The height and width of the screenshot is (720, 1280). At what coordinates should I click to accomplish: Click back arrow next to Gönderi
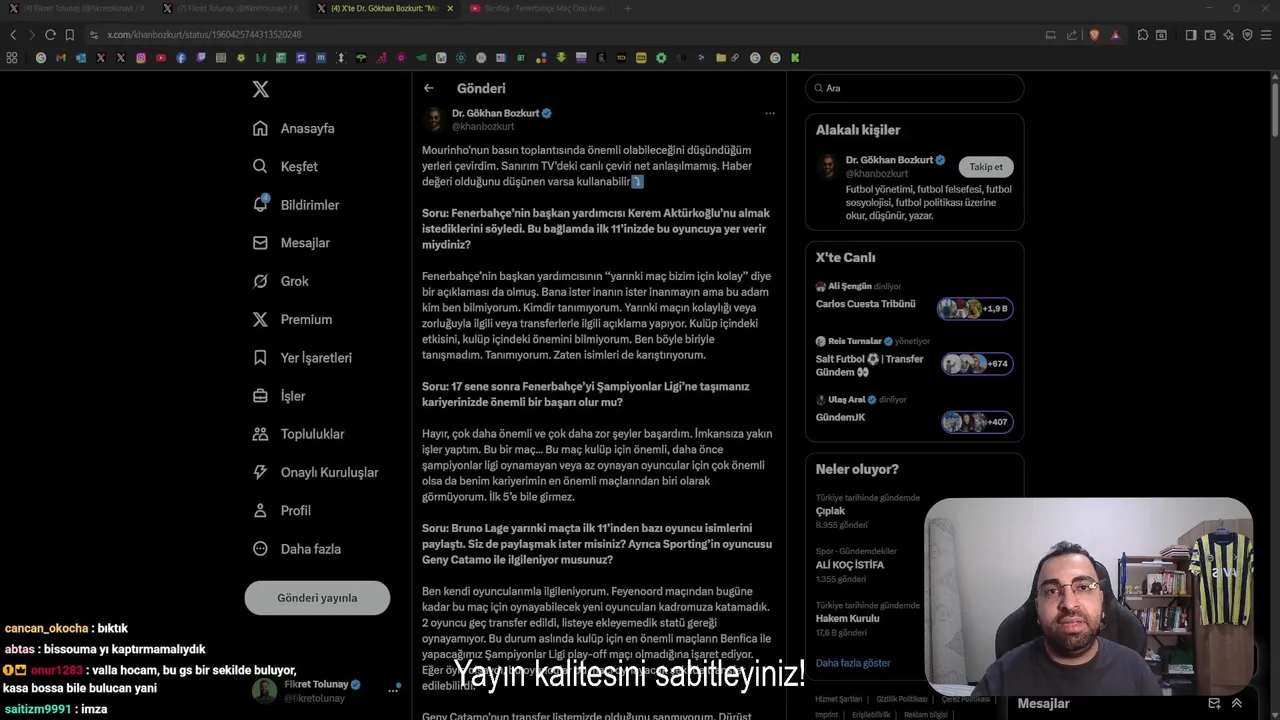(x=429, y=88)
